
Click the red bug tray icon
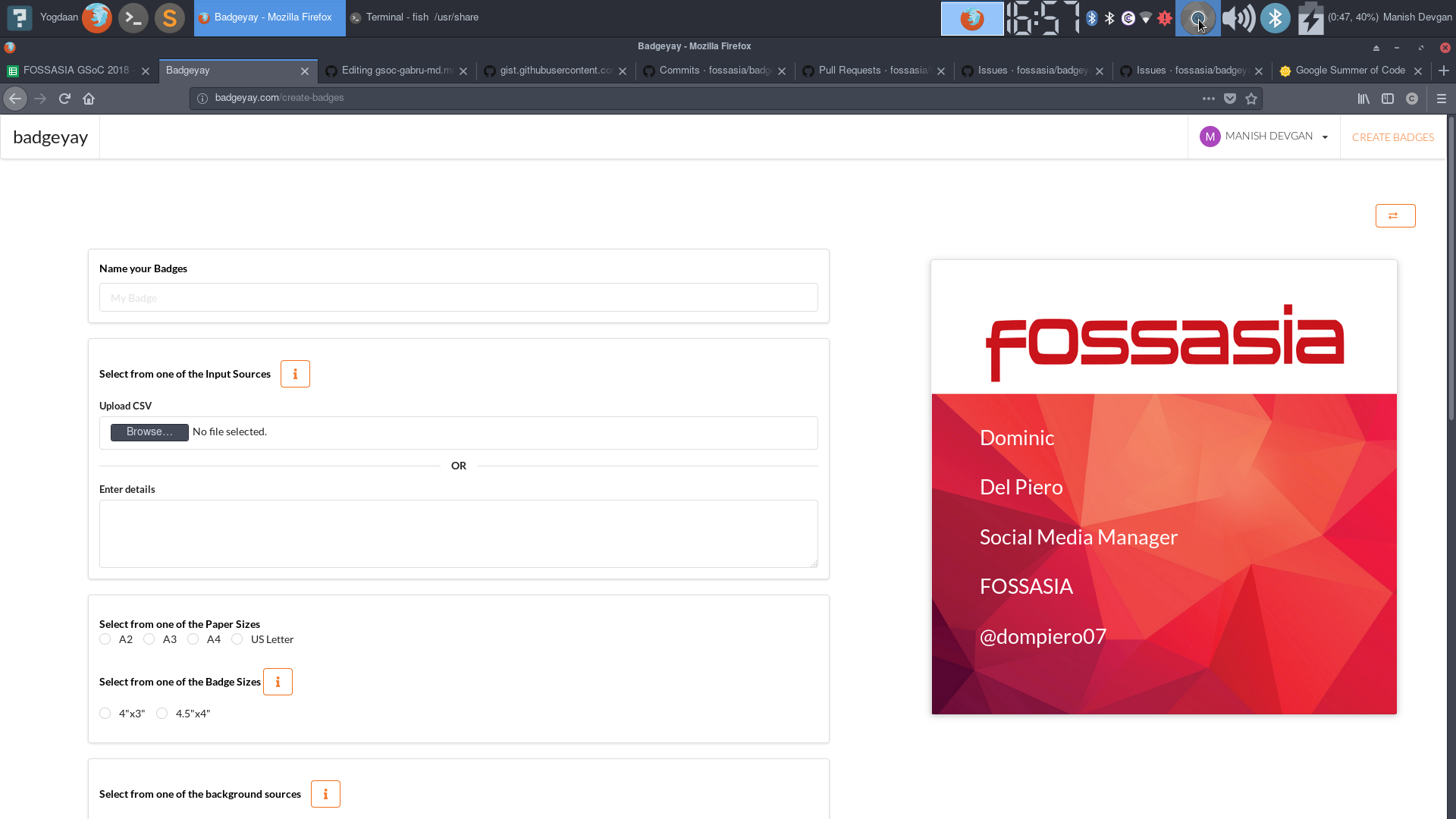click(1165, 18)
